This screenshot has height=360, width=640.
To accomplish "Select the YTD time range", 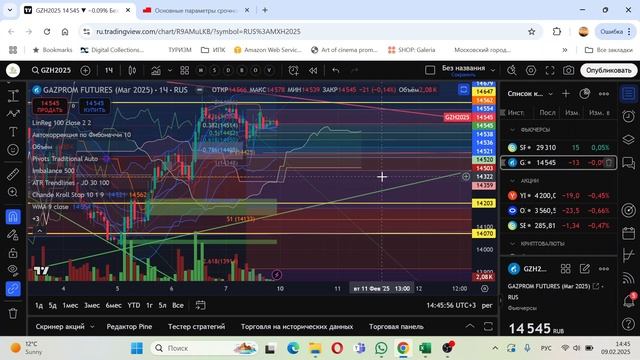I will point(133,305).
